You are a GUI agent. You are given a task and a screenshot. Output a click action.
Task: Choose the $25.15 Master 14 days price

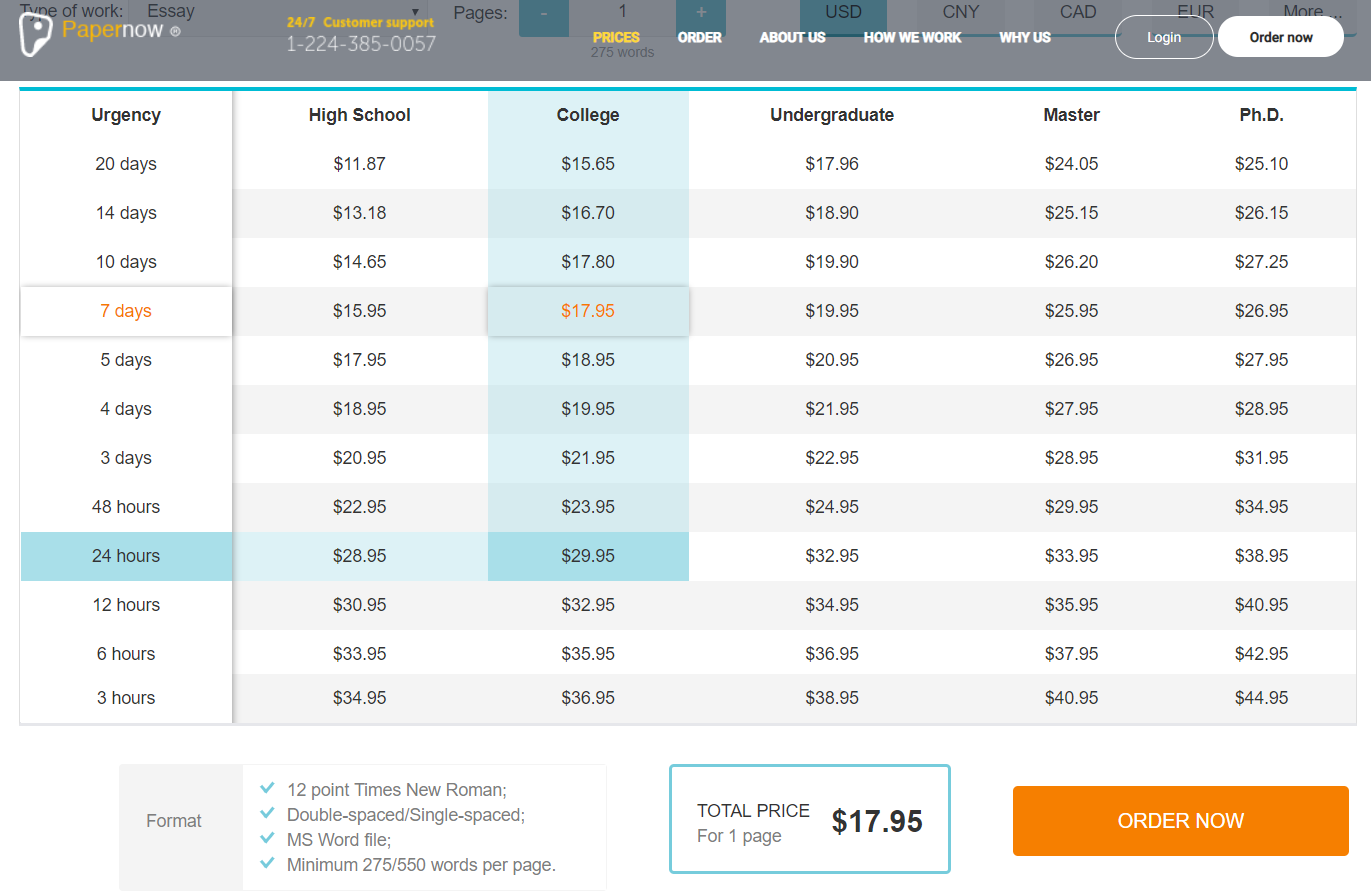[x=1071, y=213]
